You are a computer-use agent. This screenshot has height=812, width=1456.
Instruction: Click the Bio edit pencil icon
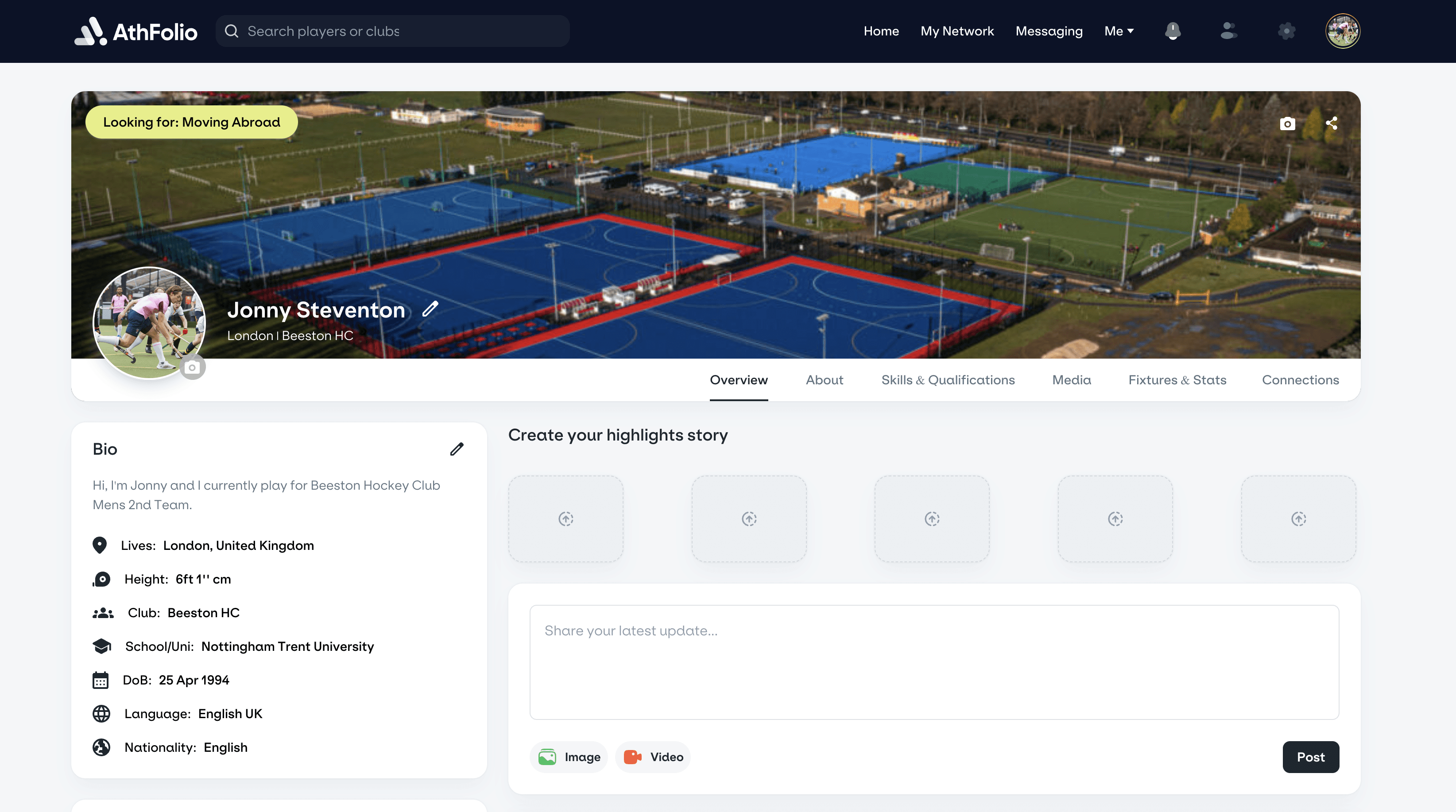457,449
